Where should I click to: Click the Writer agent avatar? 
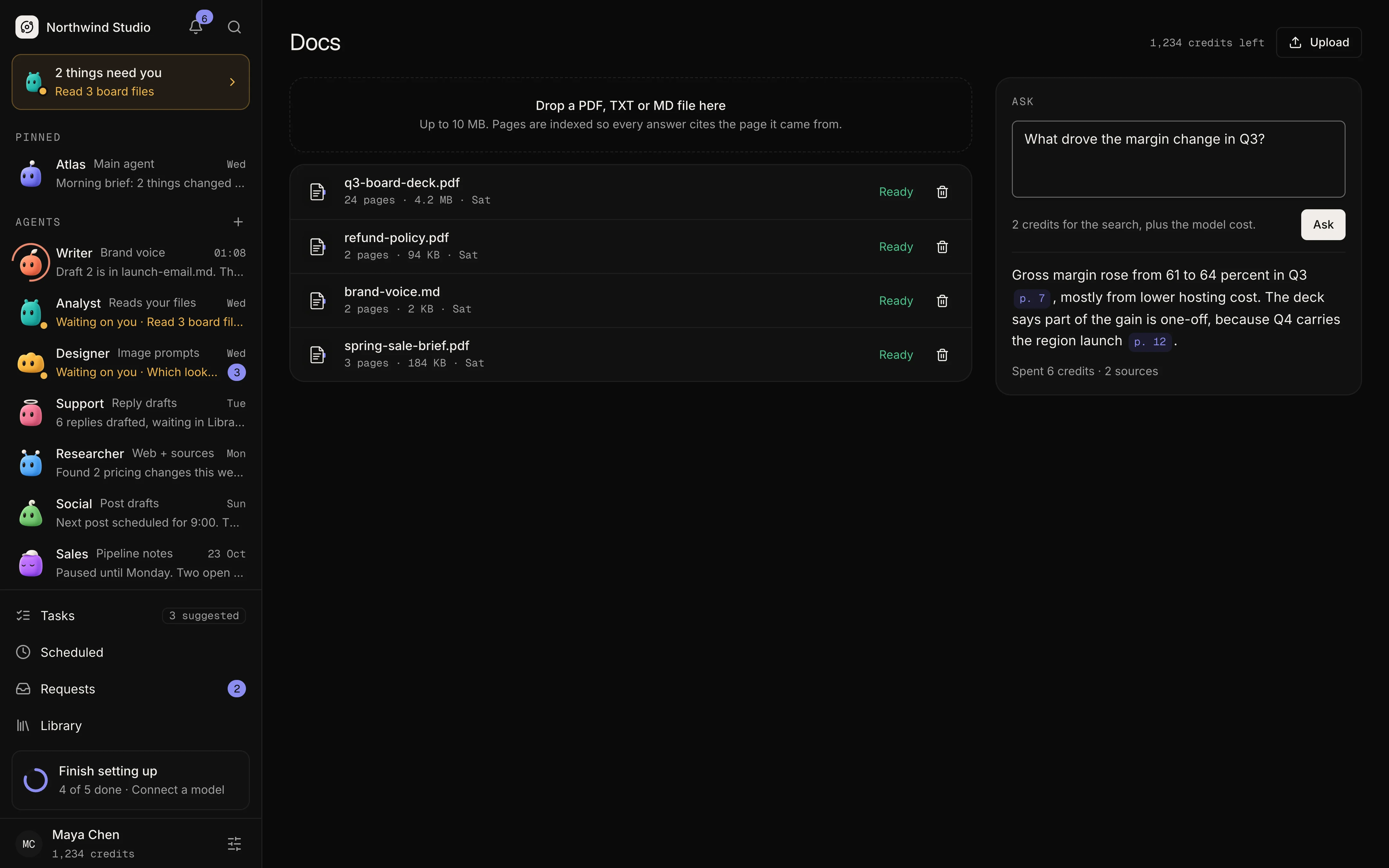[x=31, y=262]
